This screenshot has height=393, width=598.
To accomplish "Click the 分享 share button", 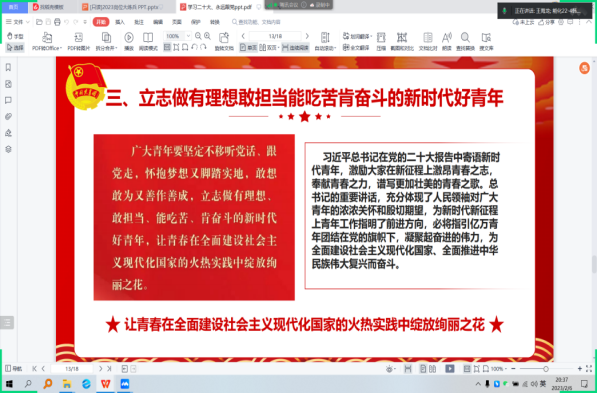I will [x=547, y=23].
